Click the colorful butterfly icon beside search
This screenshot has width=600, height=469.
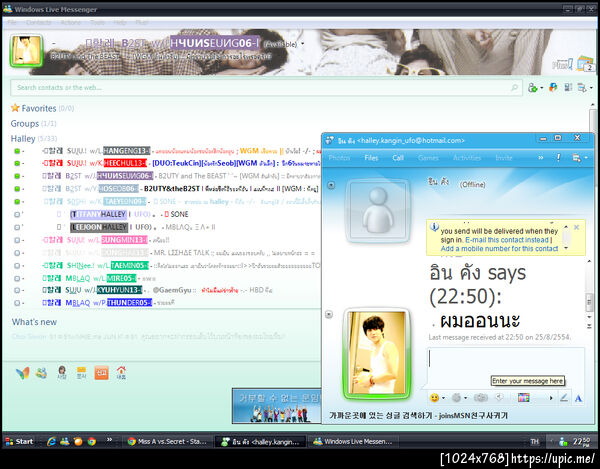[553, 88]
